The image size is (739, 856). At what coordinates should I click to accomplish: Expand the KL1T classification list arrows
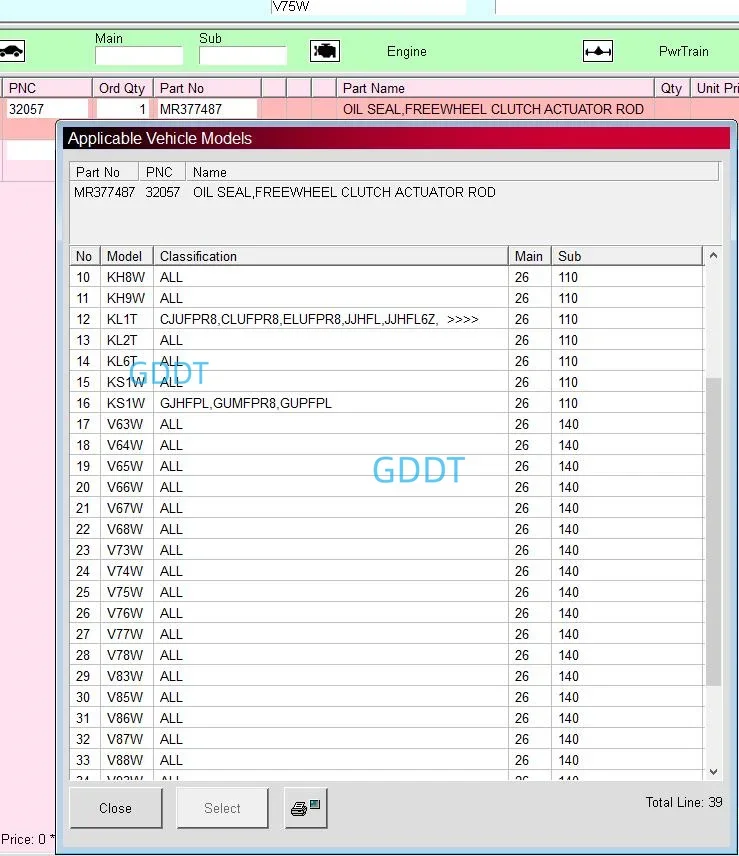point(462,319)
